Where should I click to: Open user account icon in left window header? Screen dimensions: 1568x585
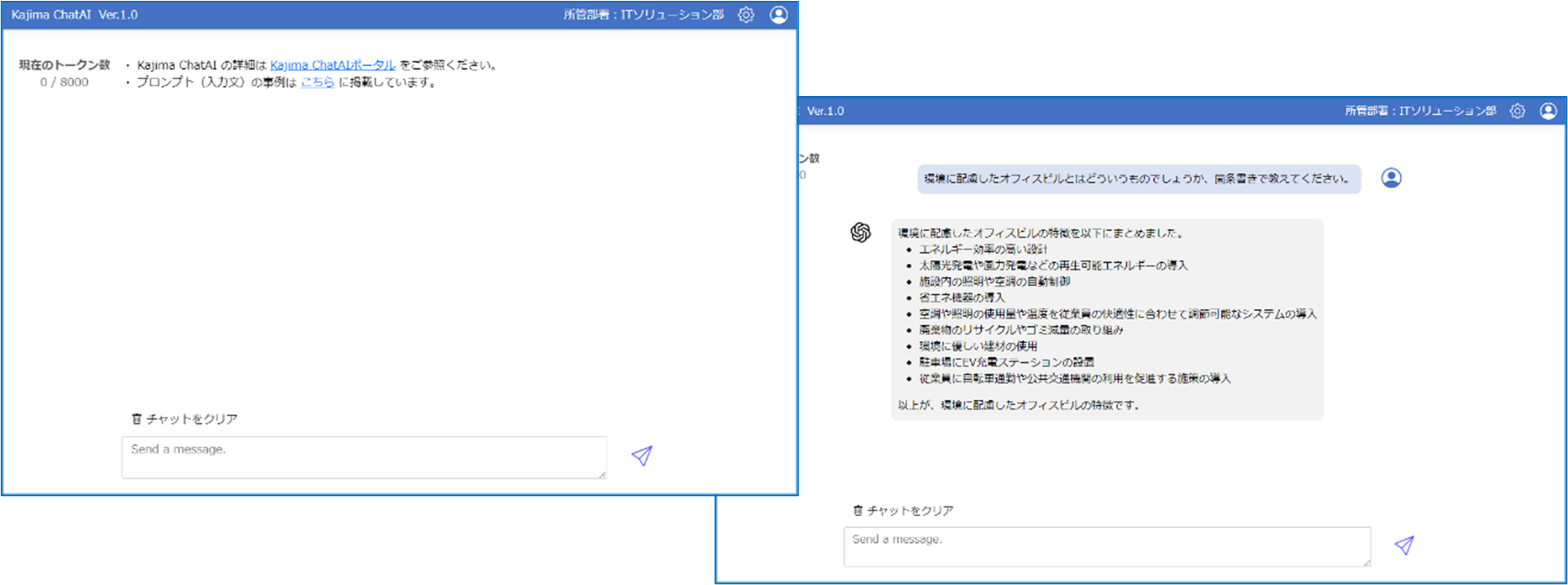(x=779, y=15)
